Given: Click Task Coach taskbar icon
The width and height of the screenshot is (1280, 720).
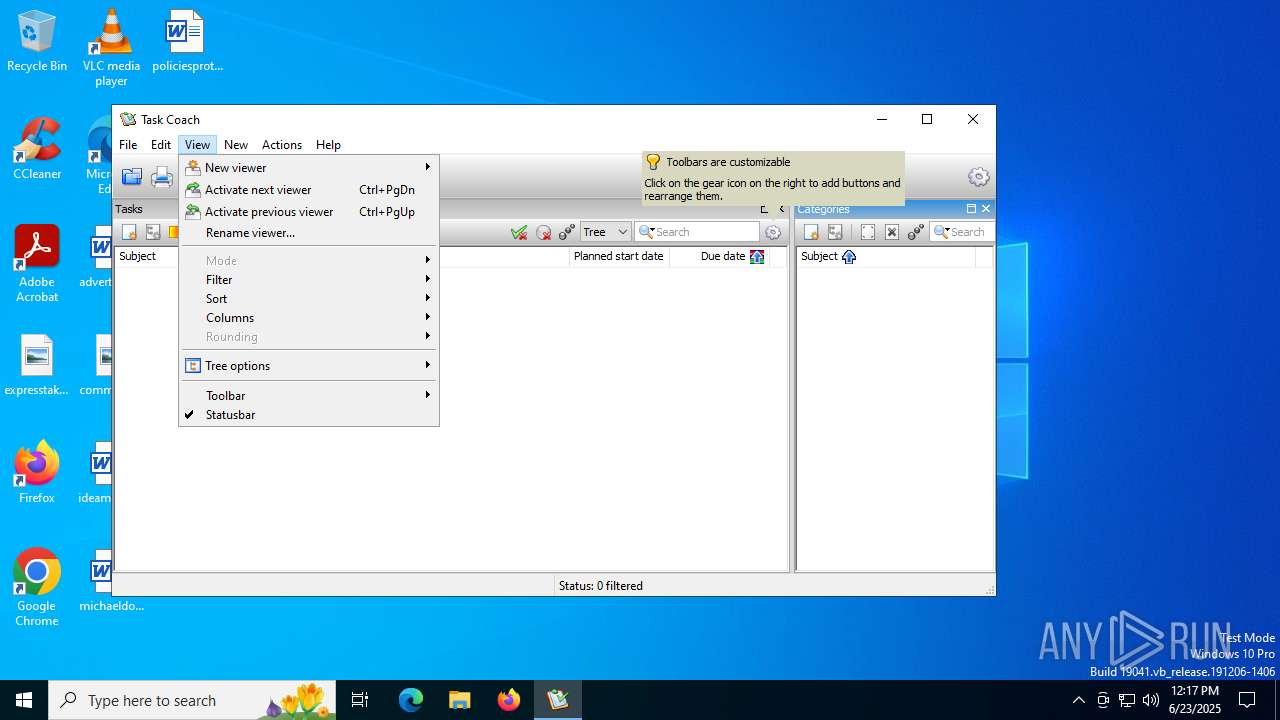Looking at the screenshot, I should pos(558,700).
